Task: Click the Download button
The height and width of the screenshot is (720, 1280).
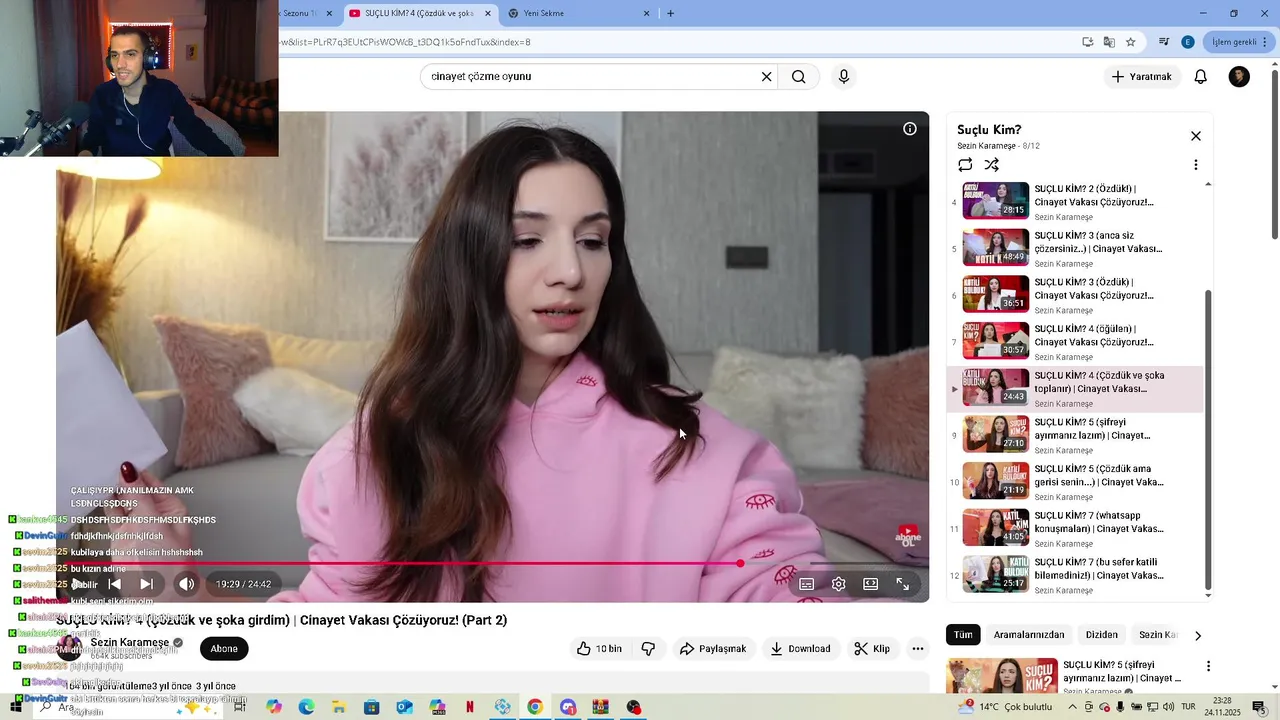Action: tap(800, 649)
